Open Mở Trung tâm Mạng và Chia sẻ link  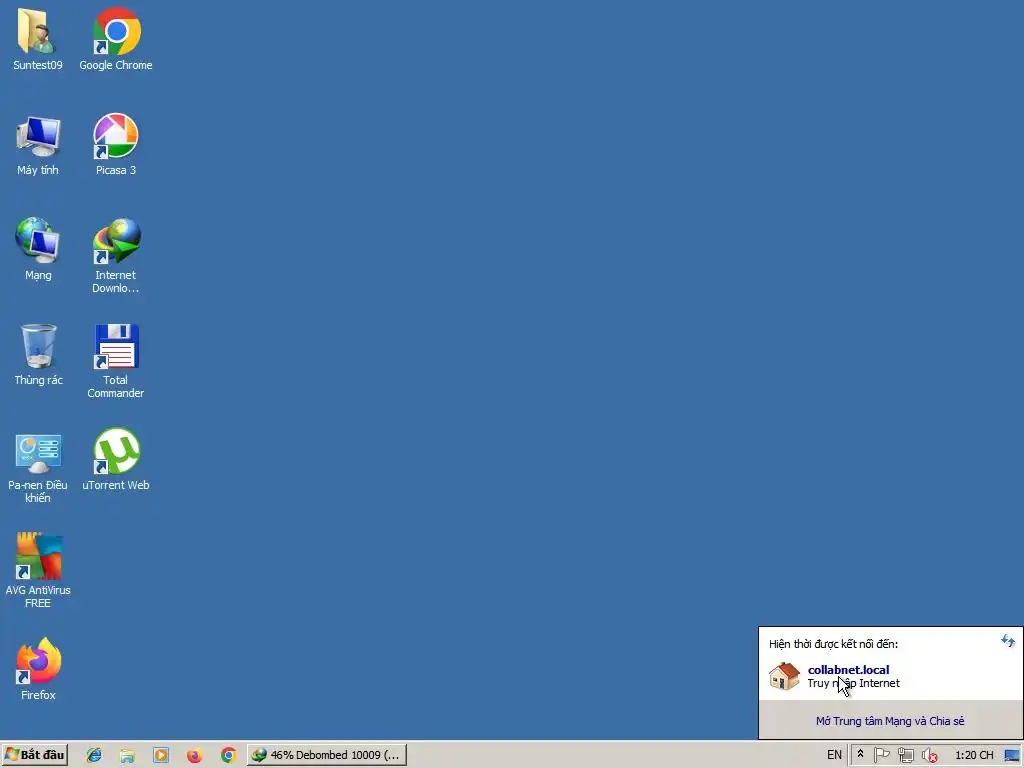(x=889, y=721)
